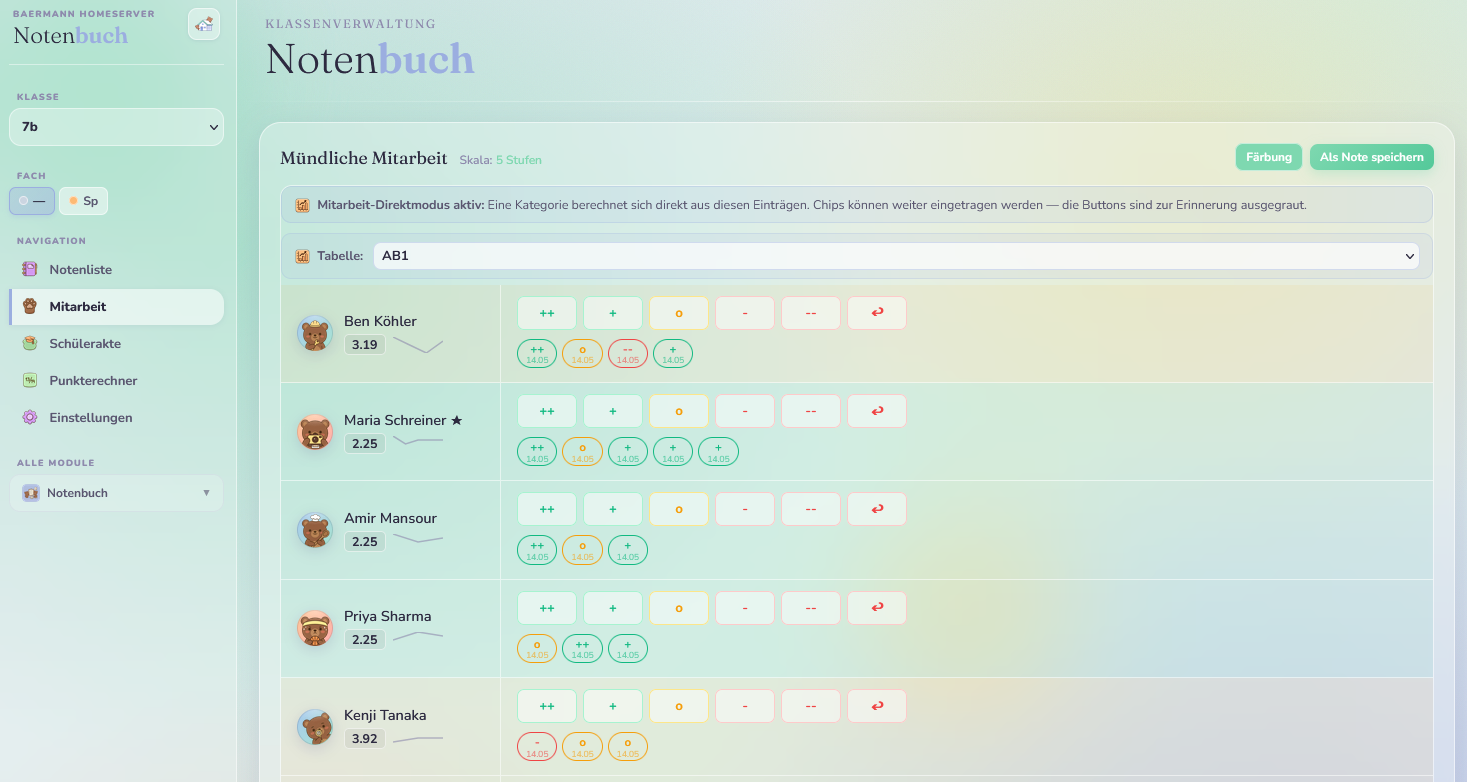
Task: Click Ben Köhler's bear avatar
Action: pos(315,333)
